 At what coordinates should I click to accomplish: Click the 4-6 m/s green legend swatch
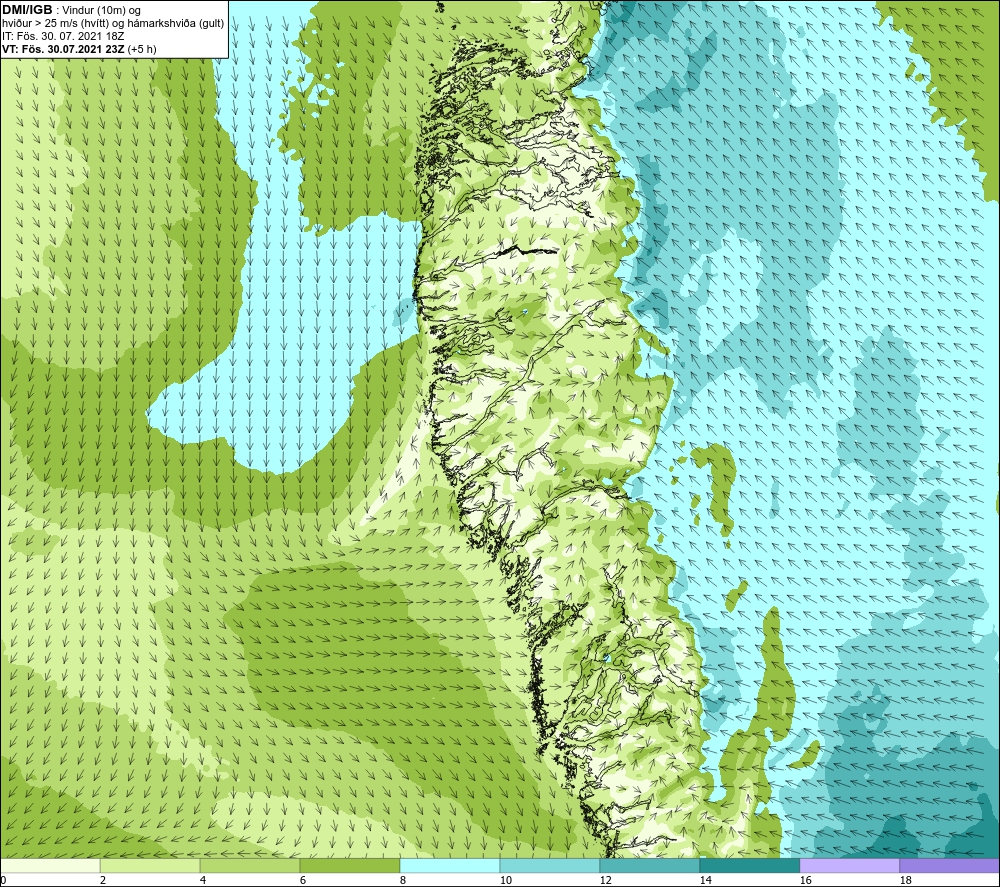(250, 866)
